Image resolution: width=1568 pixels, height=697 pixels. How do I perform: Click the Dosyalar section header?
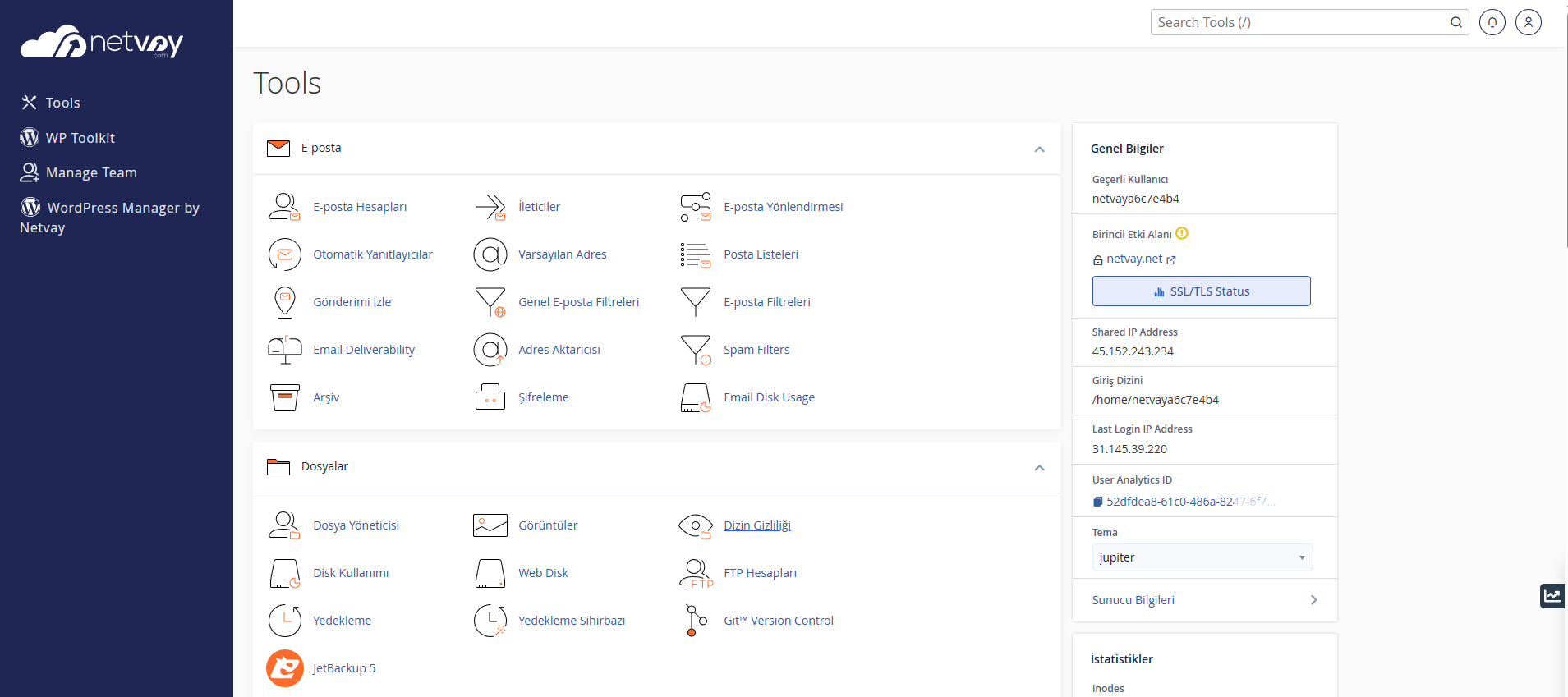pos(656,467)
